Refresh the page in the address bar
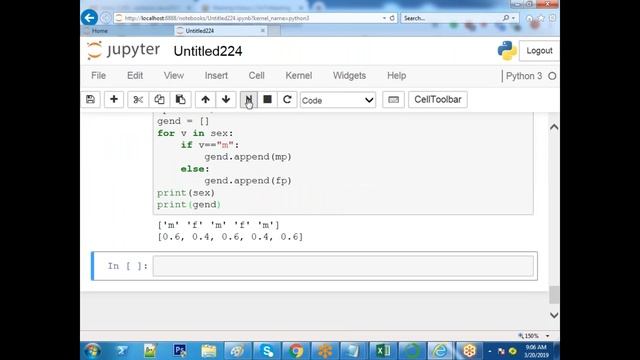The height and width of the screenshot is (360, 640). 392,18
